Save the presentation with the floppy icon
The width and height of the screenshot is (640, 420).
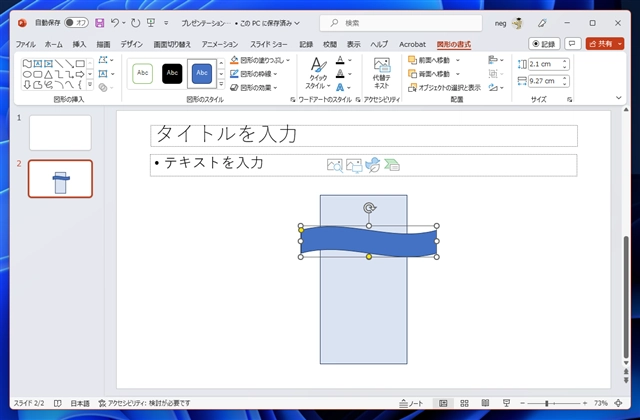(x=100, y=23)
